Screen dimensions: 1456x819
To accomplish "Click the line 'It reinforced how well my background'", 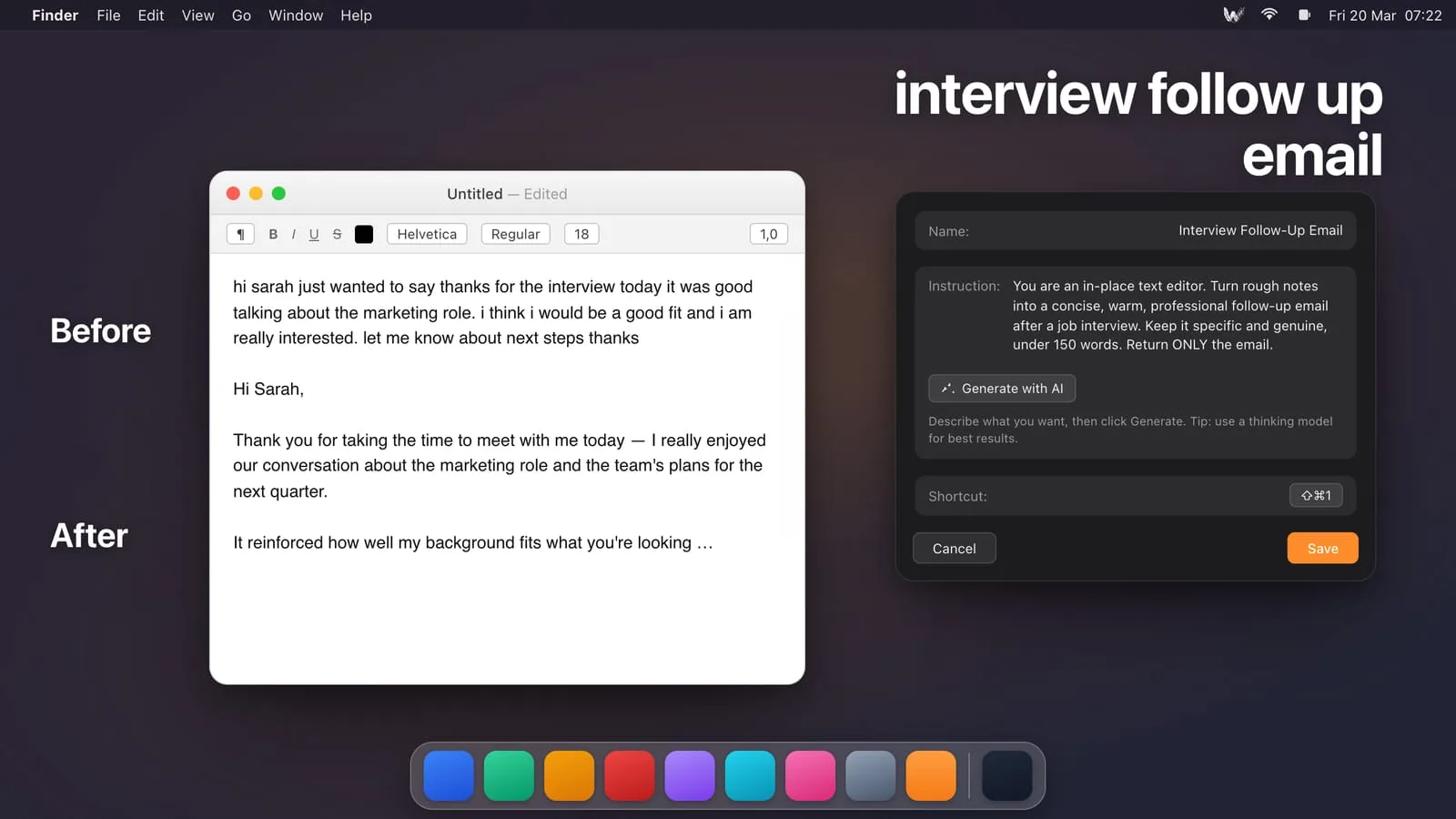I will [x=472, y=543].
